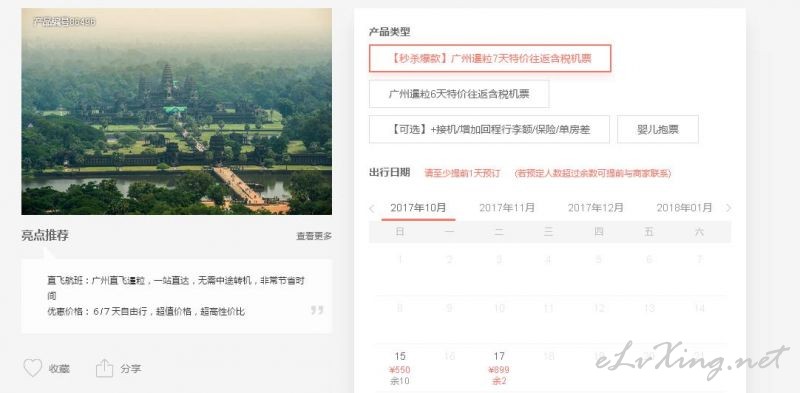Click the 余10 remaining count
Image resolution: width=800 pixels, height=393 pixels.
[x=400, y=381]
